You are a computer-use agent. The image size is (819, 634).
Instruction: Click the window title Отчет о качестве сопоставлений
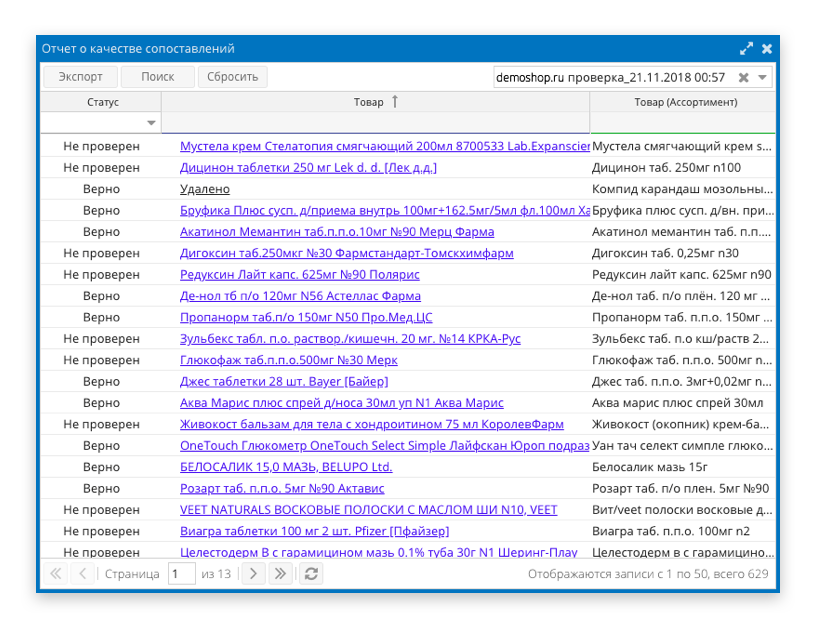pos(138,49)
